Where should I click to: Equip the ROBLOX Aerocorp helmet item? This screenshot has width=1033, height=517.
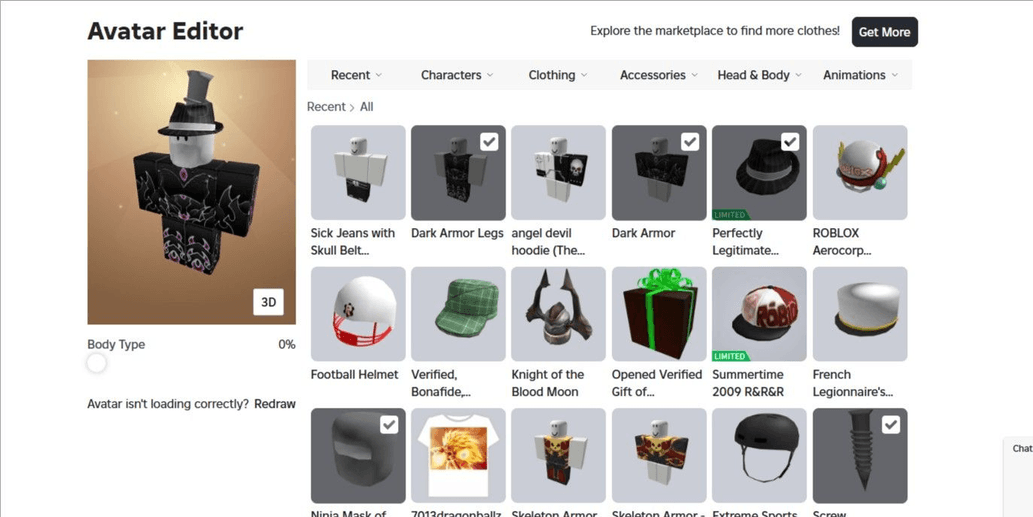coord(860,173)
